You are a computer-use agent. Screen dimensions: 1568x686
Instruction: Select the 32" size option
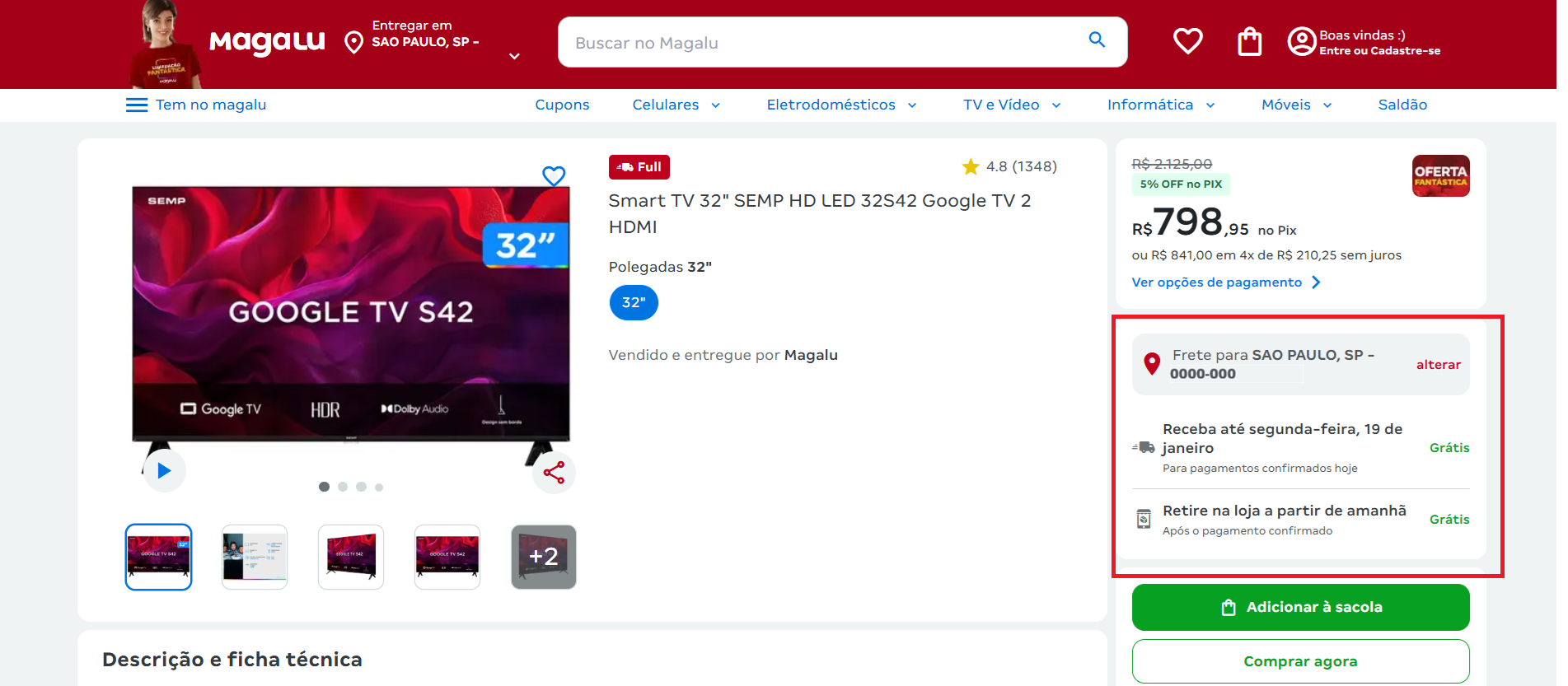pyautogui.click(x=634, y=302)
